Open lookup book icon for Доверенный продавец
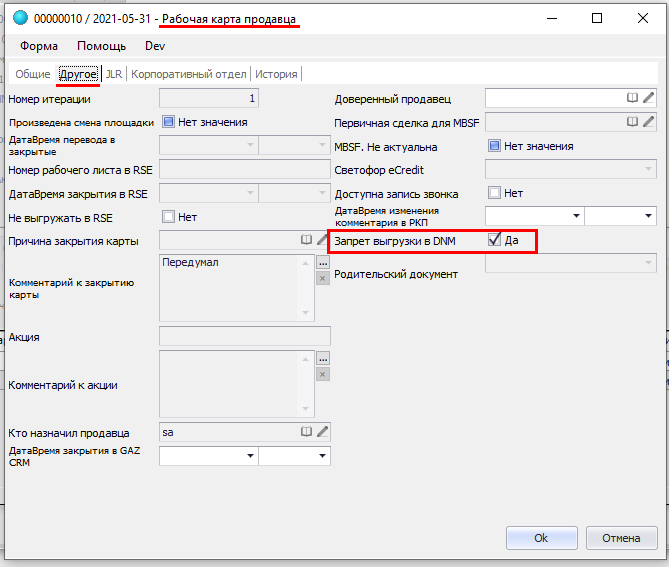This screenshot has width=669, height=567. click(x=632, y=98)
